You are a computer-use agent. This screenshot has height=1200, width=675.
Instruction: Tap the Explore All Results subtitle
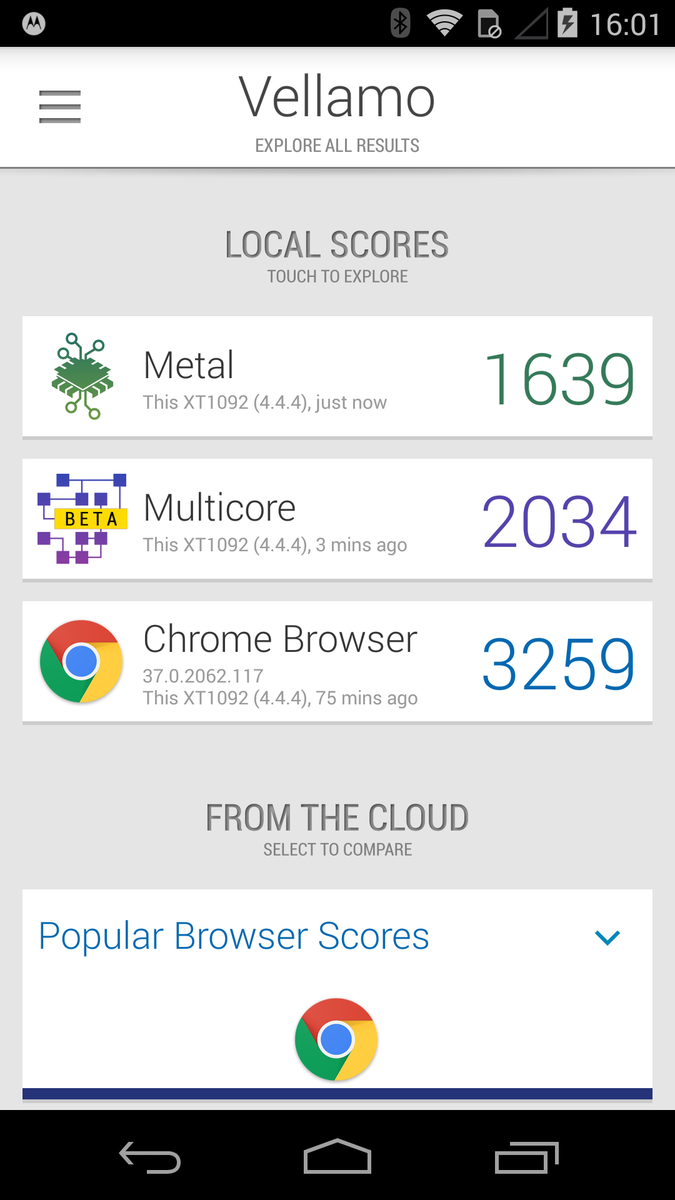(x=337, y=146)
